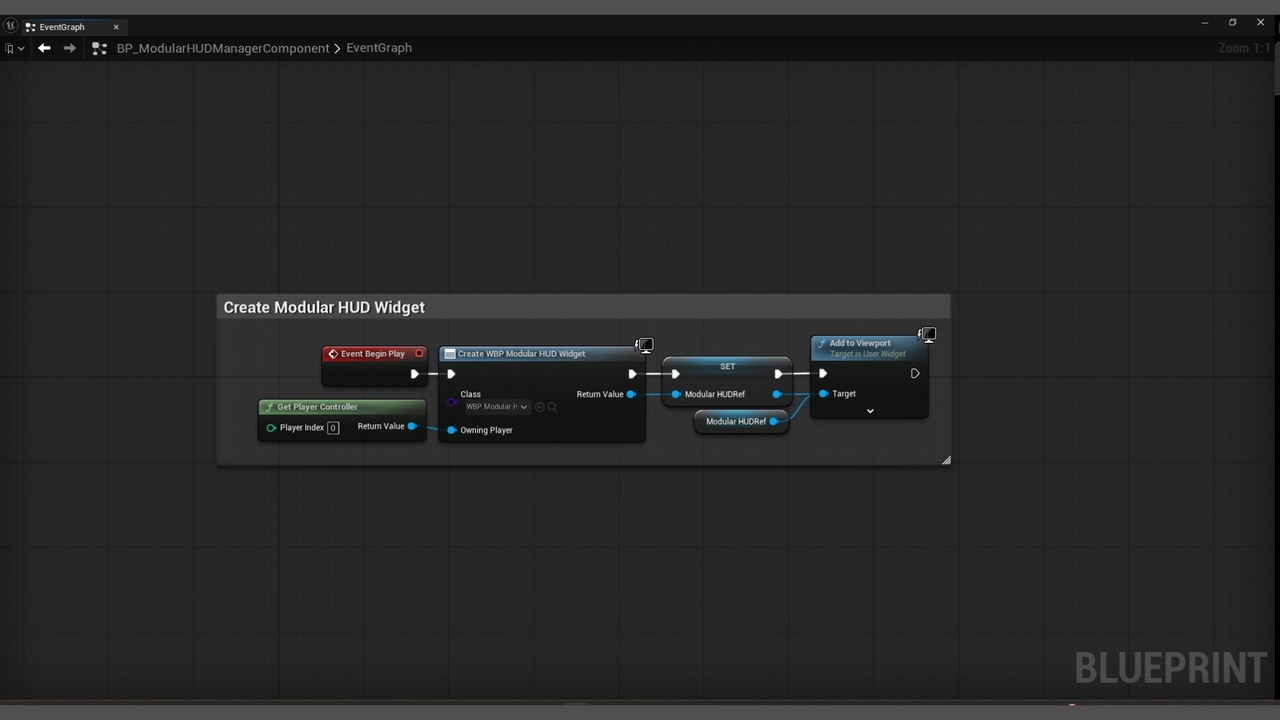Click BP_ModularHUDManagerComponent in the breadcrumb
This screenshot has height=720, width=1280.
(223, 48)
